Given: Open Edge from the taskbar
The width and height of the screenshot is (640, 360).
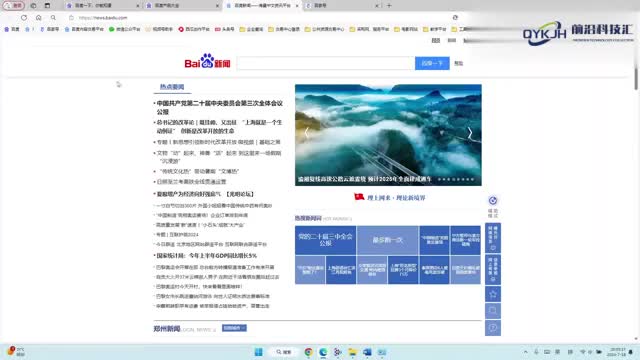Looking at the screenshot, I should pyautogui.click(x=323, y=352).
